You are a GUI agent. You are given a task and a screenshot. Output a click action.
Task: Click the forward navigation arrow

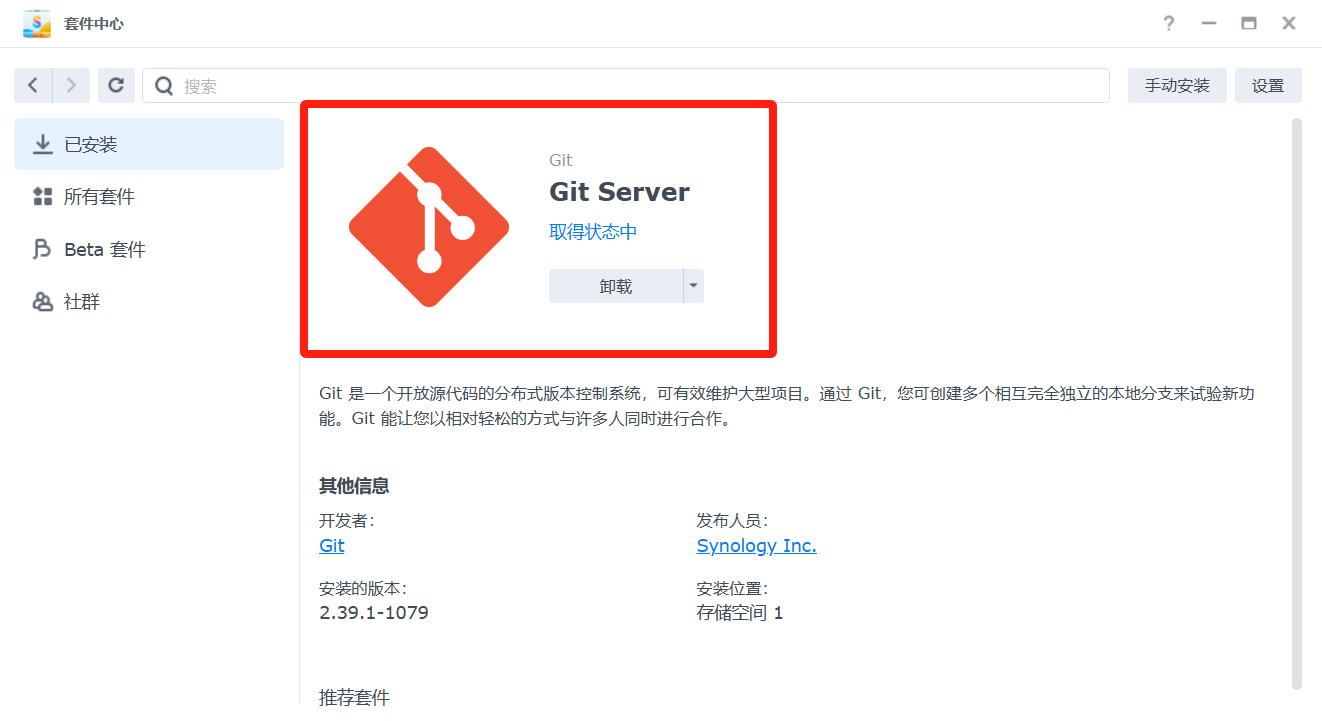71,86
